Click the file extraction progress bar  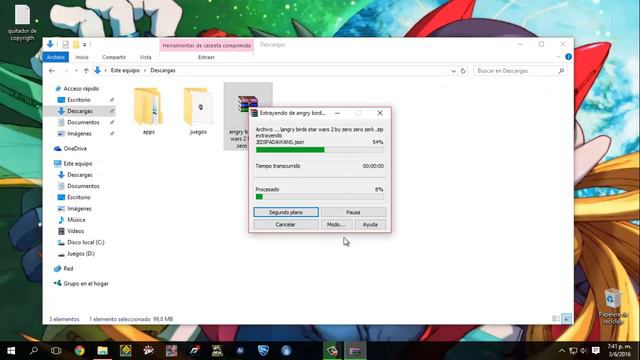click(x=320, y=150)
